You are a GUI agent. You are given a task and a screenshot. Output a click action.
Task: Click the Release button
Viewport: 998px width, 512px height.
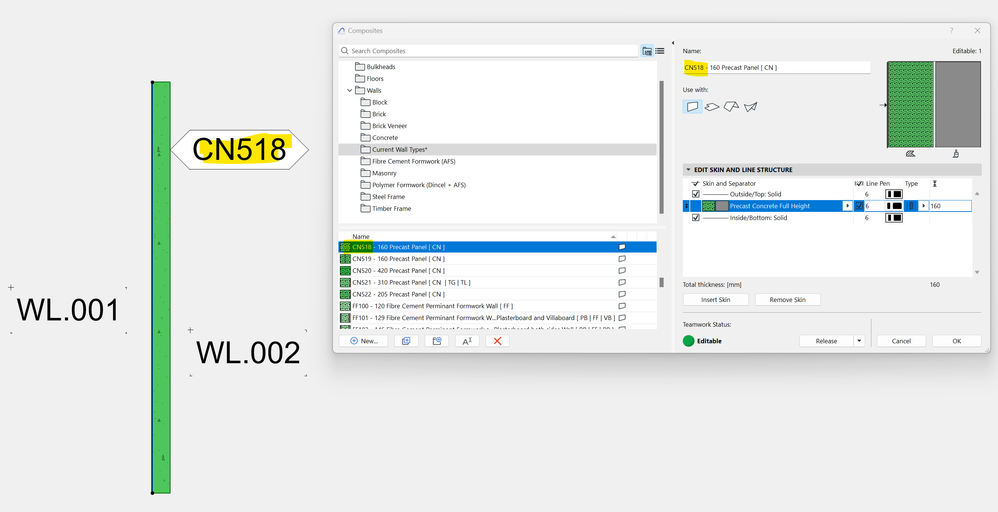tap(826, 341)
